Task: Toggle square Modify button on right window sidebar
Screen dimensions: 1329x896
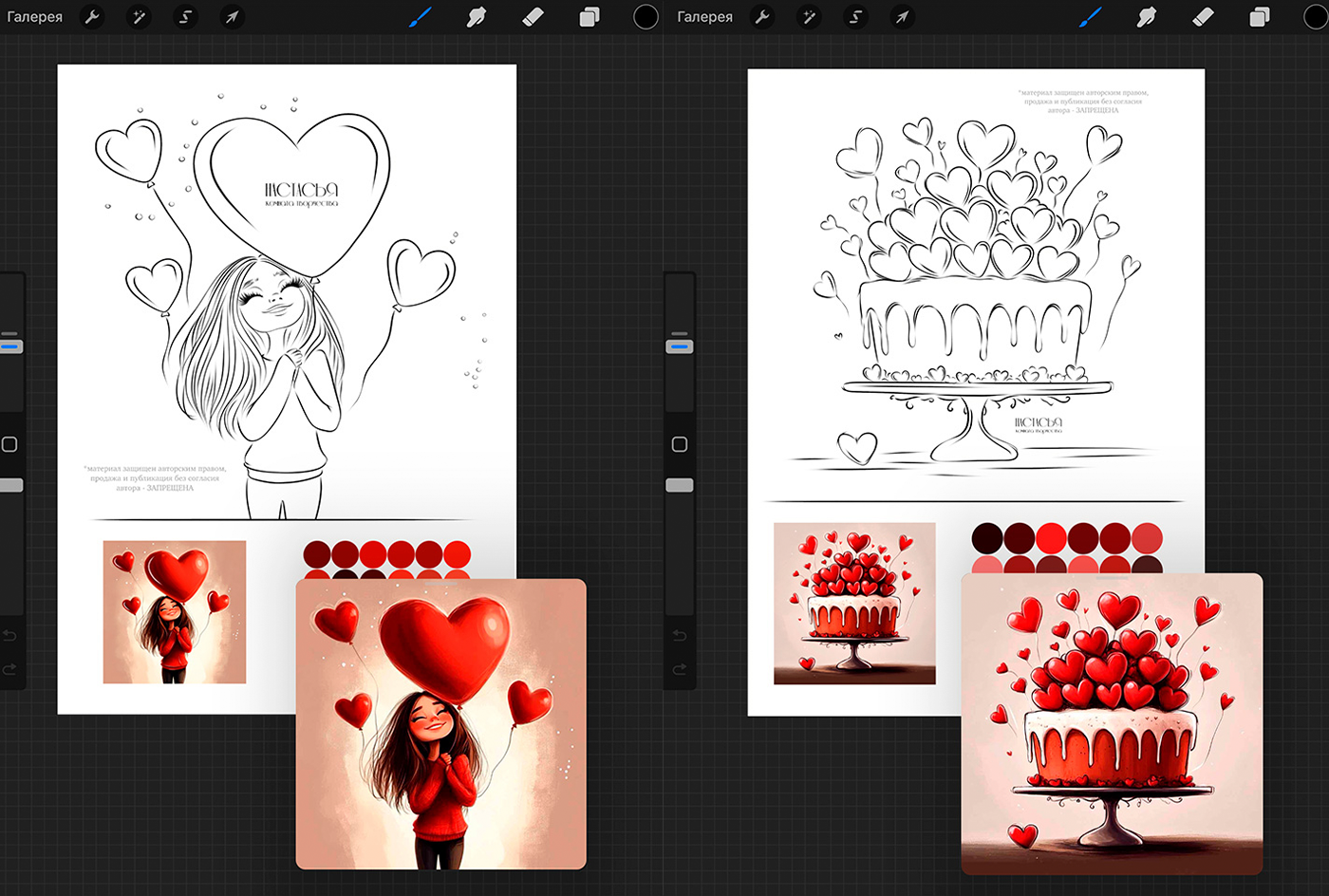Action: click(680, 444)
